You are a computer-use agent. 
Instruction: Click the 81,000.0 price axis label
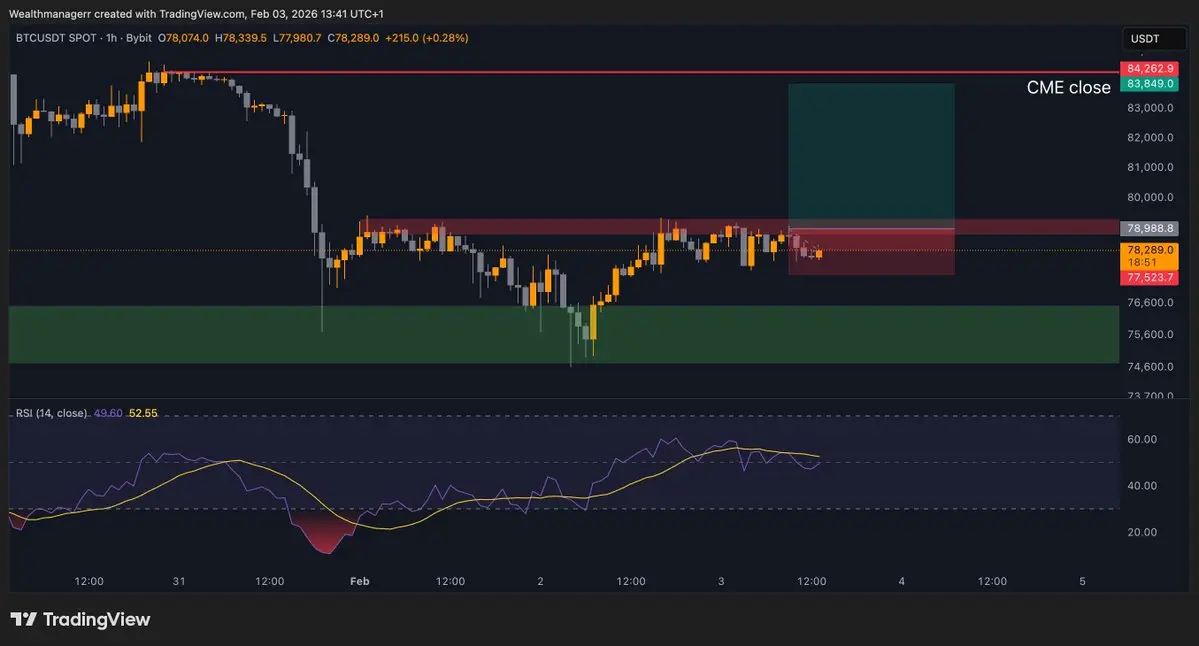point(1150,167)
